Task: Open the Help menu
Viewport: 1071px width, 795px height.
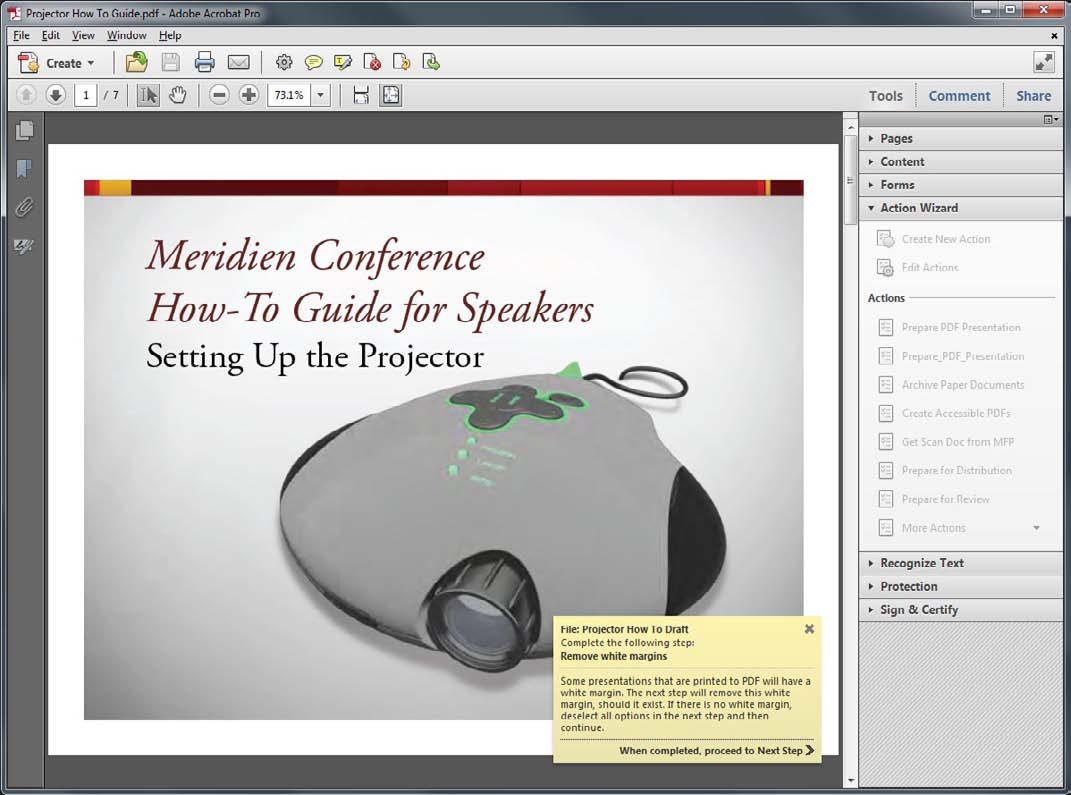Action: [170, 36]
